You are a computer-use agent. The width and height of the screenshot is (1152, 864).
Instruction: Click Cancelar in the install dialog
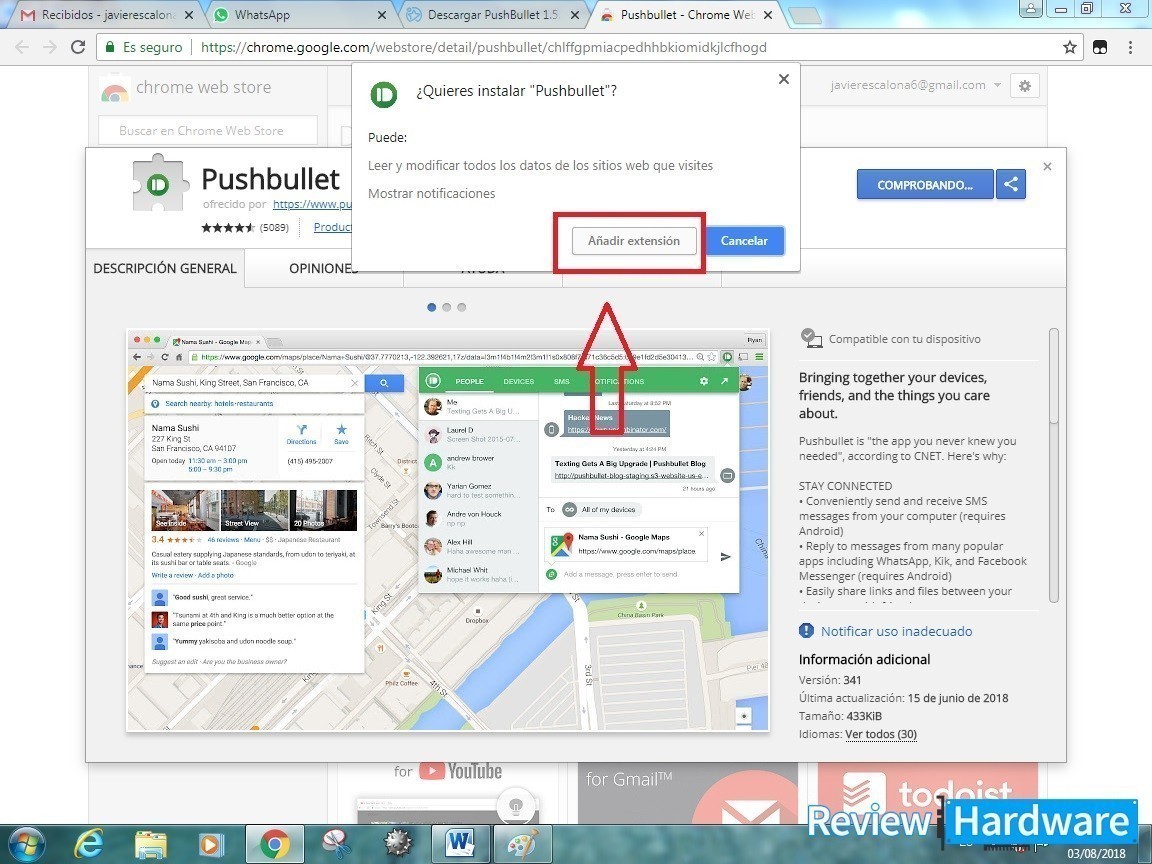click(744, 241)
